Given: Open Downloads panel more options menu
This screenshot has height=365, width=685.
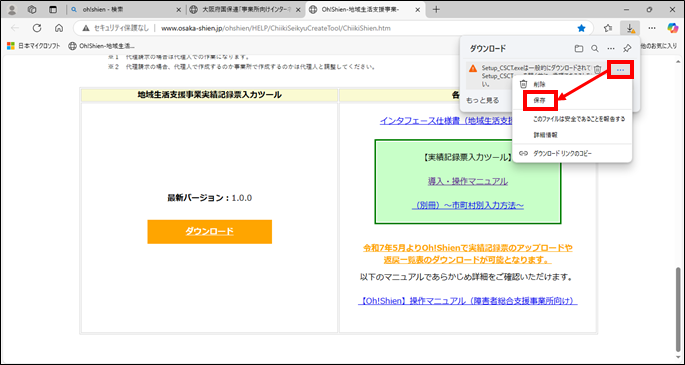Looking at the screenshot, I should (x=611, y=49).
